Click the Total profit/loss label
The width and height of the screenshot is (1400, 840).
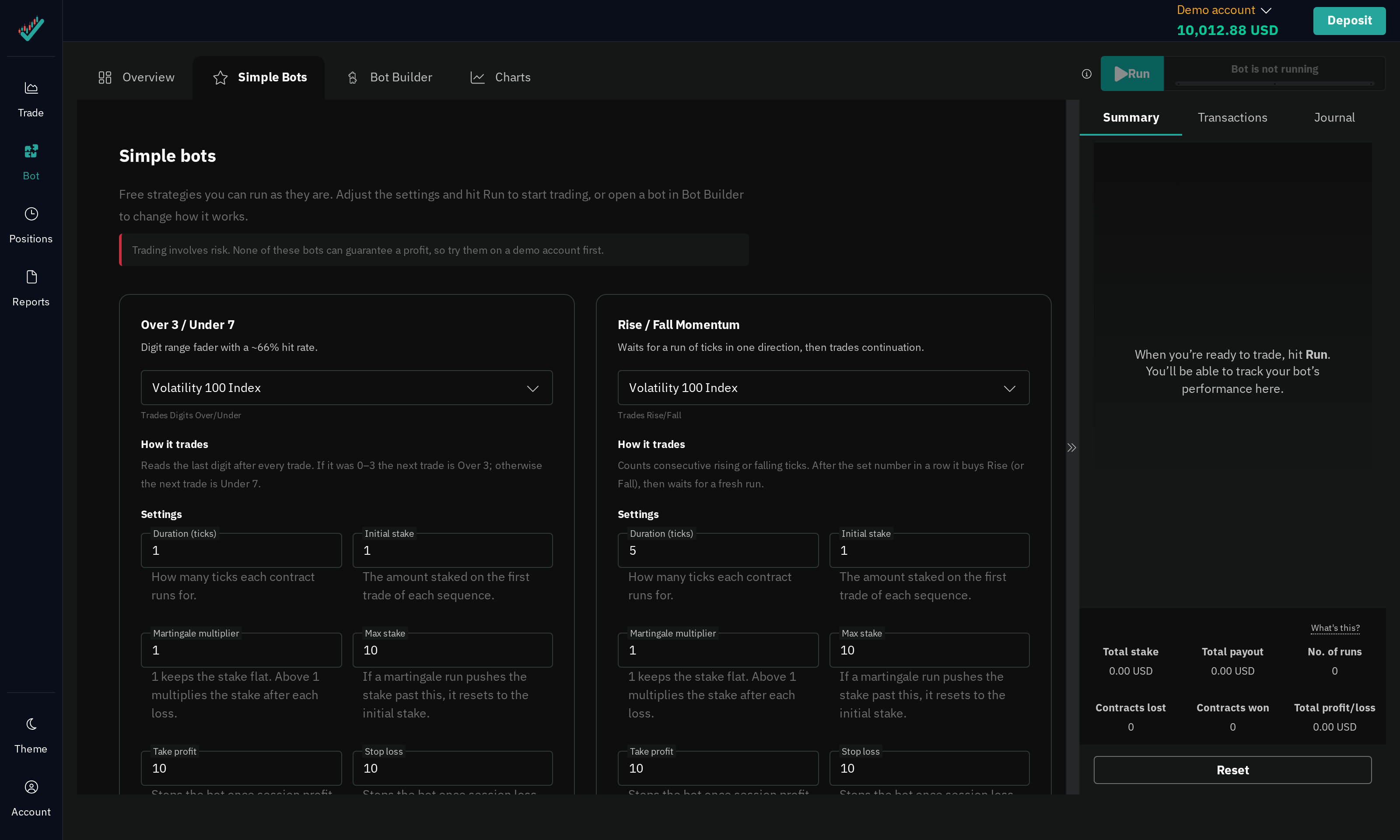[1334, 707]
